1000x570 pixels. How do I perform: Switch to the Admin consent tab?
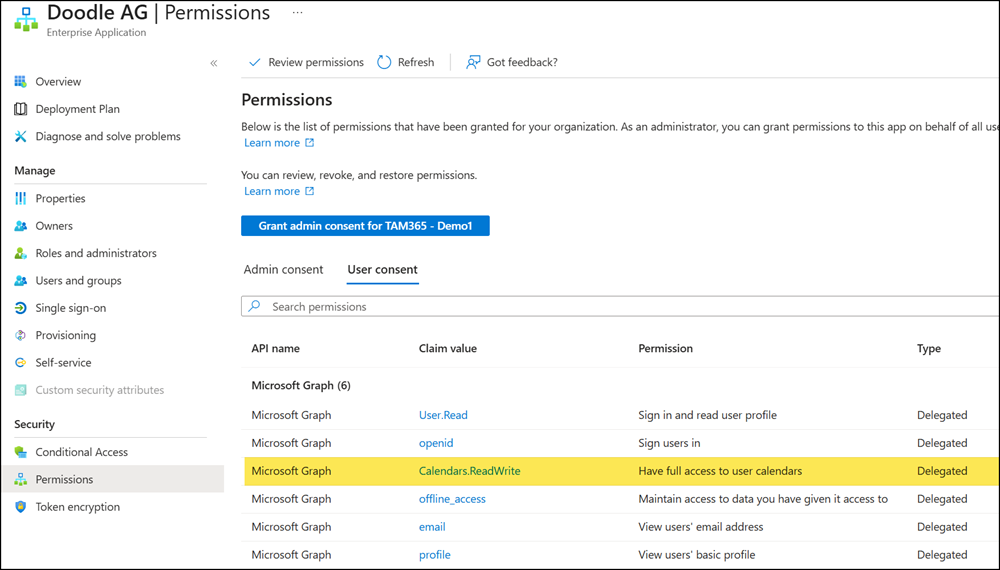[x=283, y=270]
